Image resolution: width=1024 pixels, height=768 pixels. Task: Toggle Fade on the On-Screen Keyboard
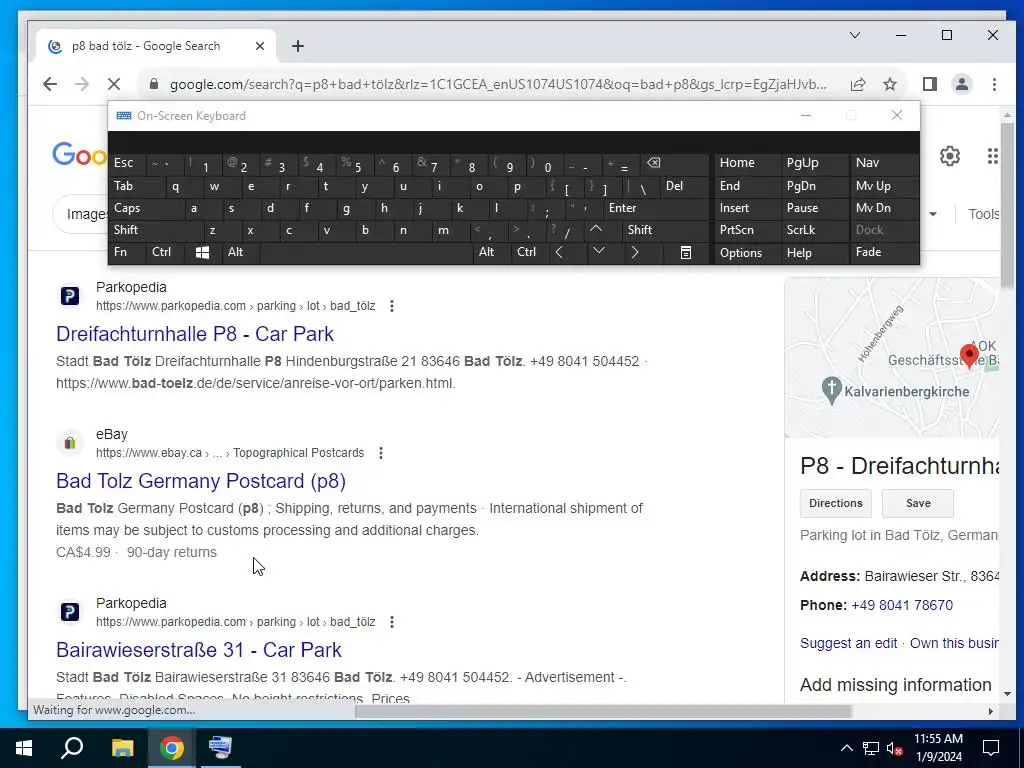coord(884,252)
